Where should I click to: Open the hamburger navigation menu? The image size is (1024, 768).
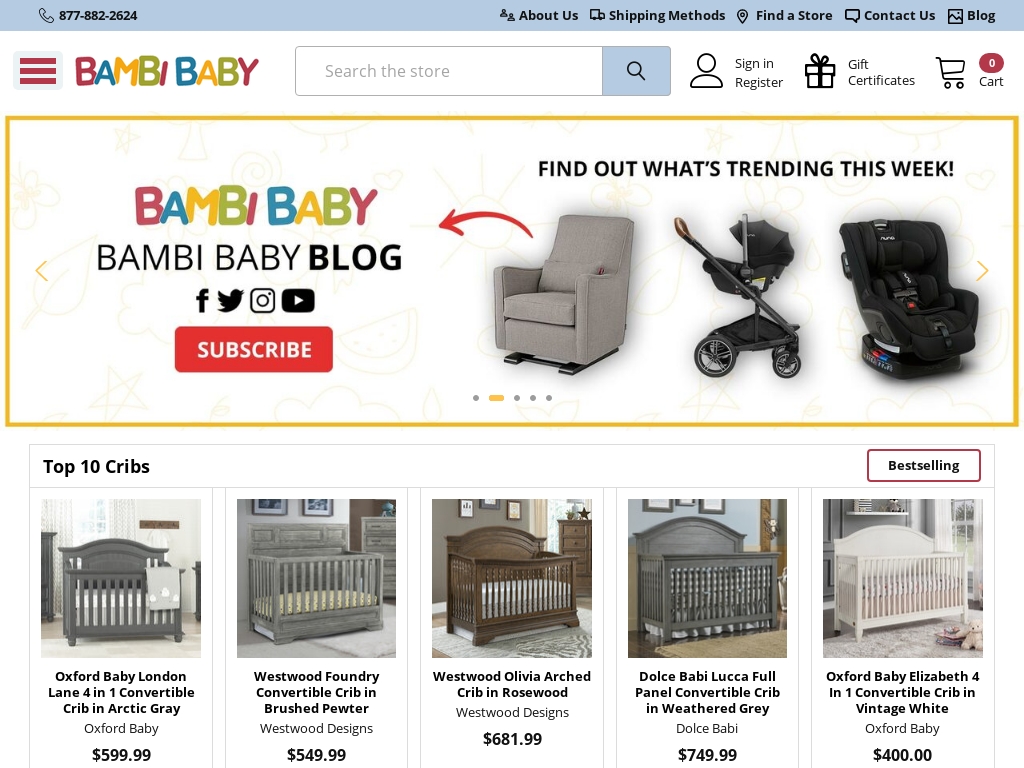pos(38,71)
